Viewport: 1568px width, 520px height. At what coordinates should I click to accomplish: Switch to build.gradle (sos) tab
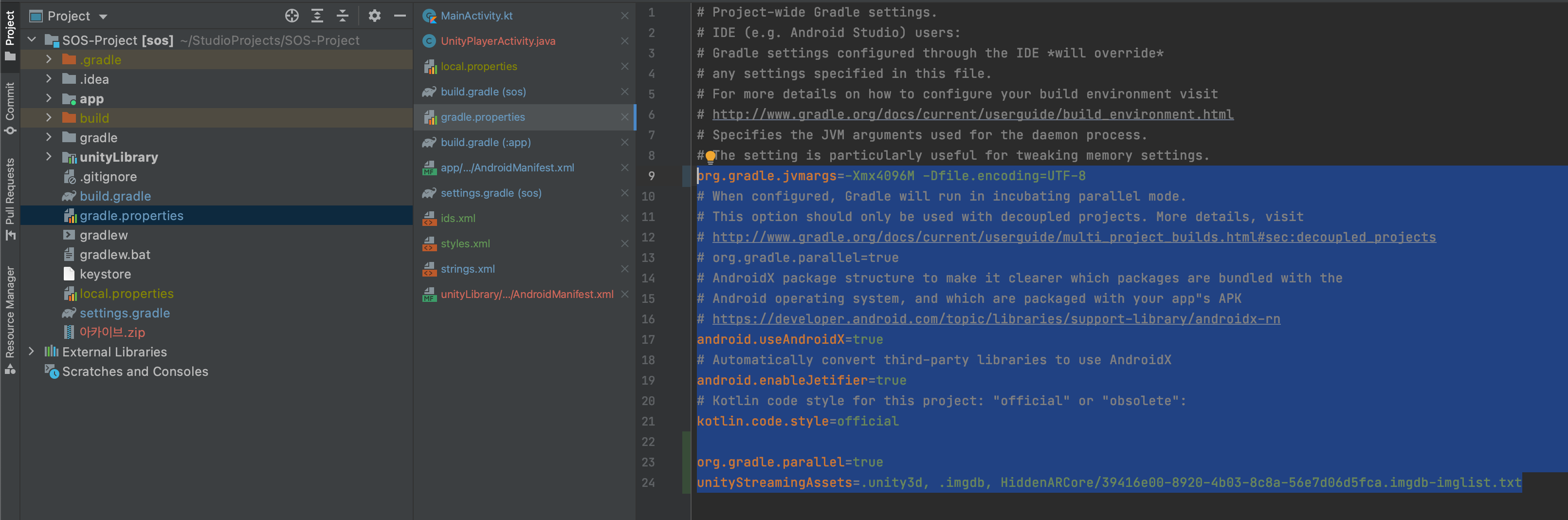coord(483,92)
